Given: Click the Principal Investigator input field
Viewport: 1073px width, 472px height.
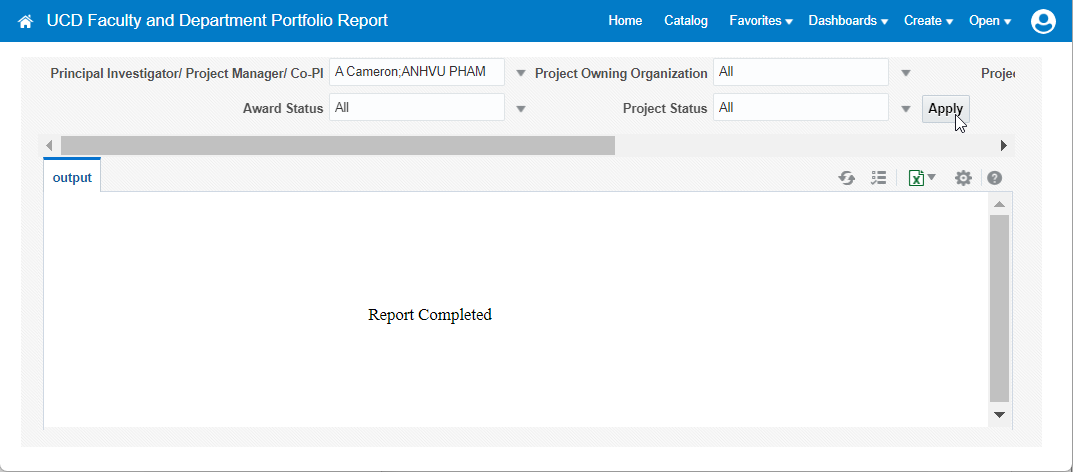Looking at the screenshot, I should tap(416, 72).
